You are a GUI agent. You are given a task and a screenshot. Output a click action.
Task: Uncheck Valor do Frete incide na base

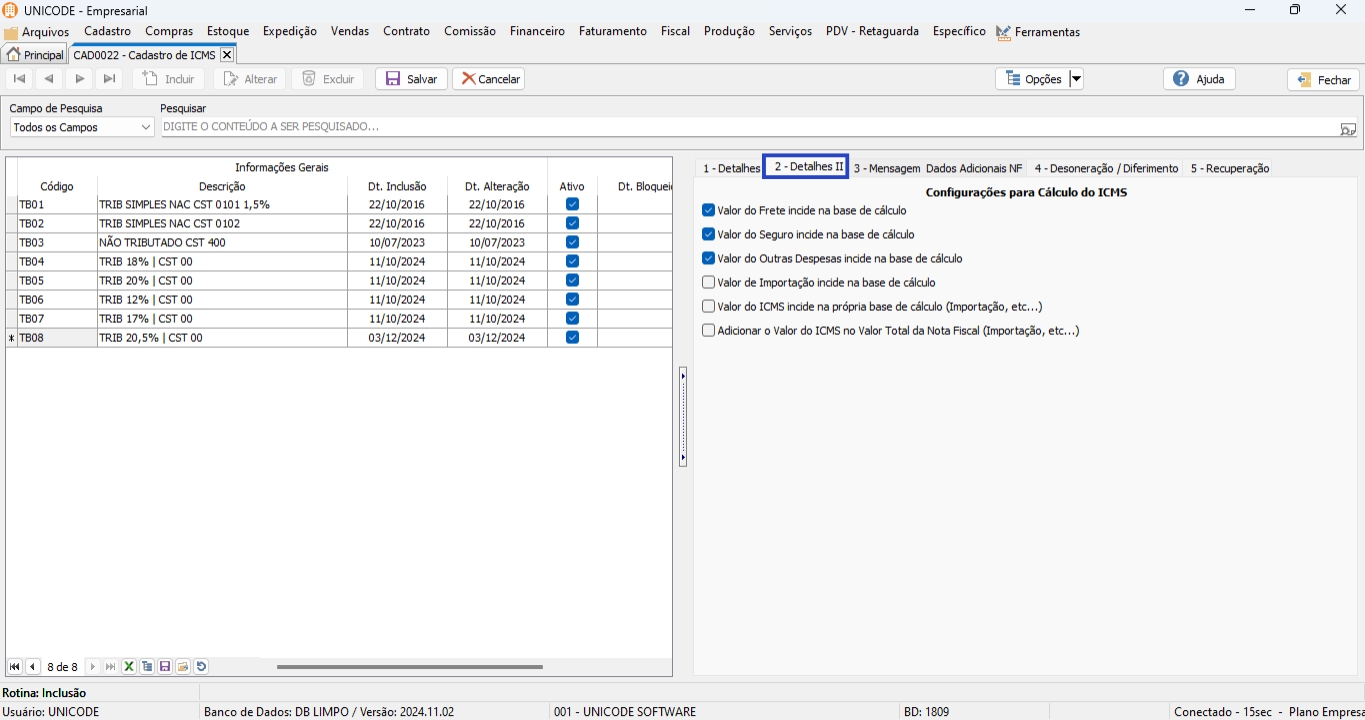tap(709, 211)
